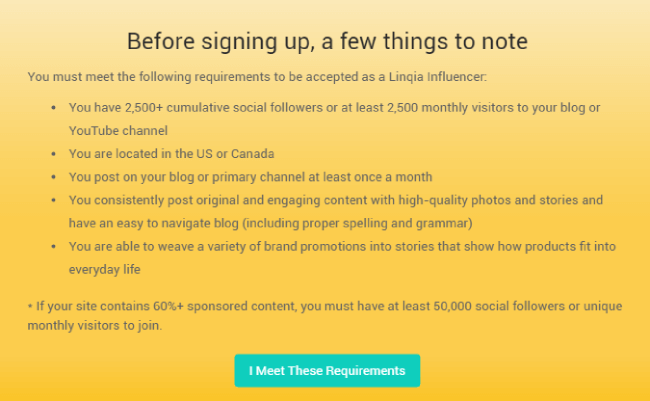
Task: Select the bullet dot before '2,500+ cumulative social followers'
Action: point(53,108)
